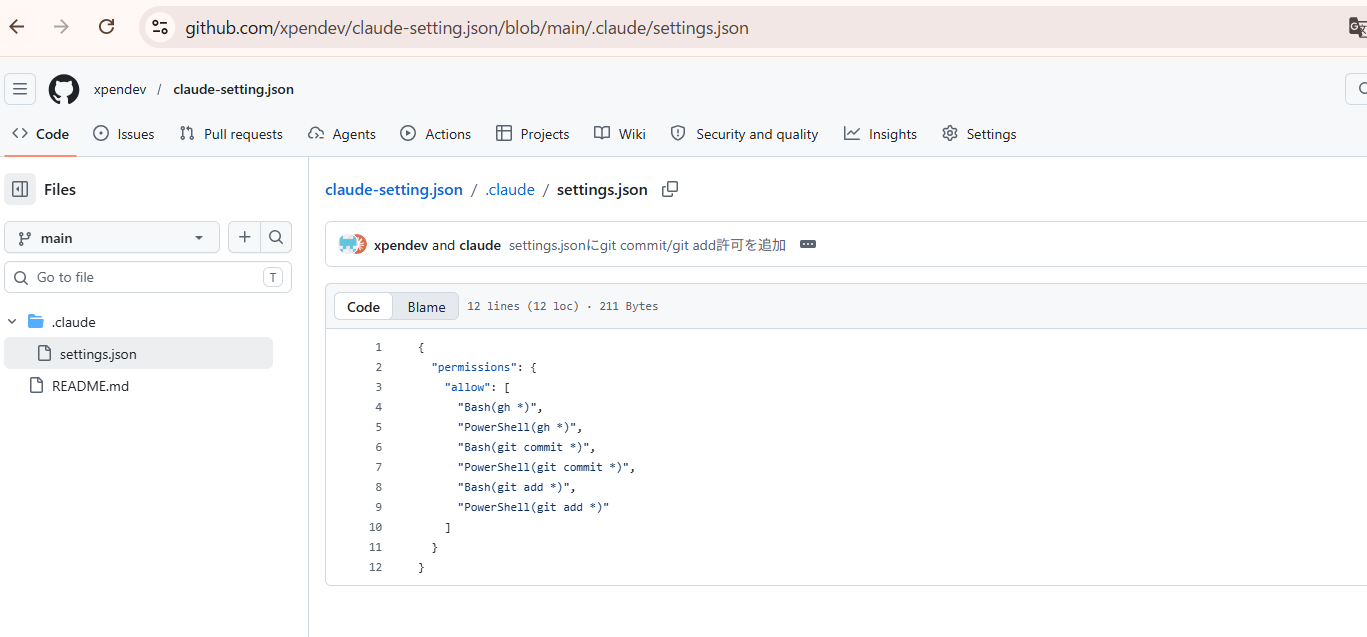
Task: Open site information icon in address bar
Action: [x=160, y=27]
